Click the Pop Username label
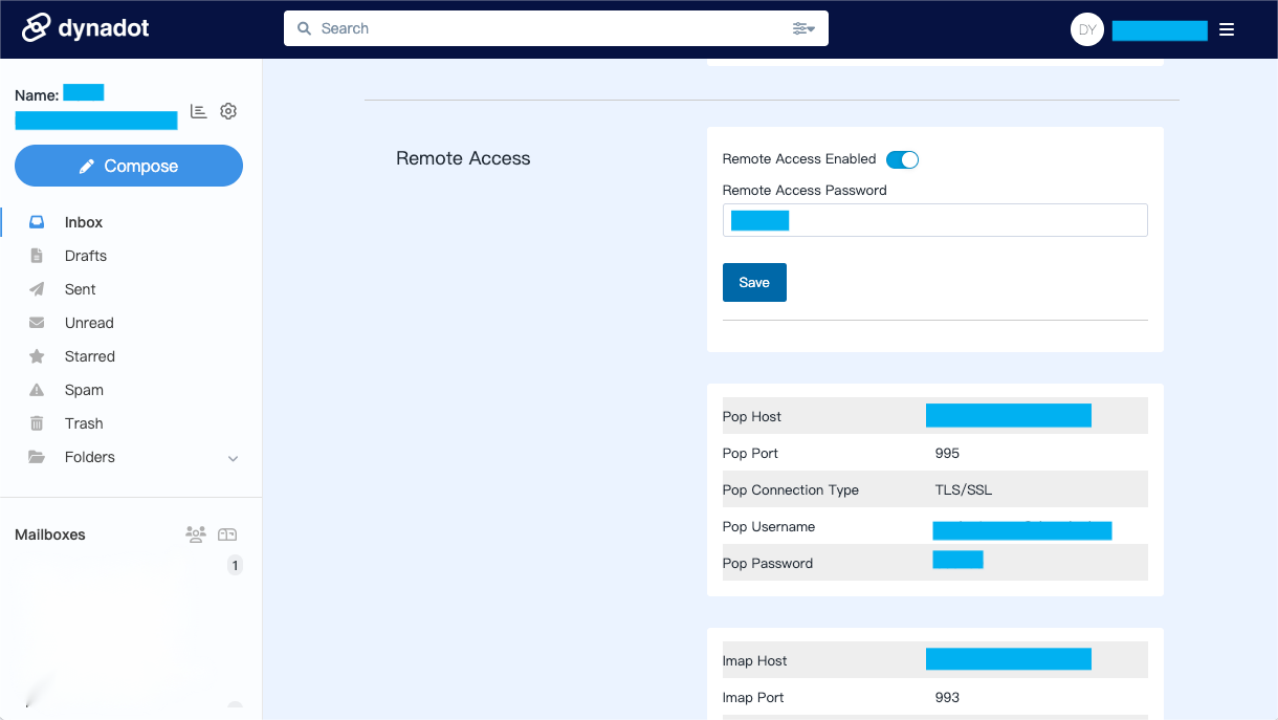Viewport: 1278px width, 720px height. [769, 527]
